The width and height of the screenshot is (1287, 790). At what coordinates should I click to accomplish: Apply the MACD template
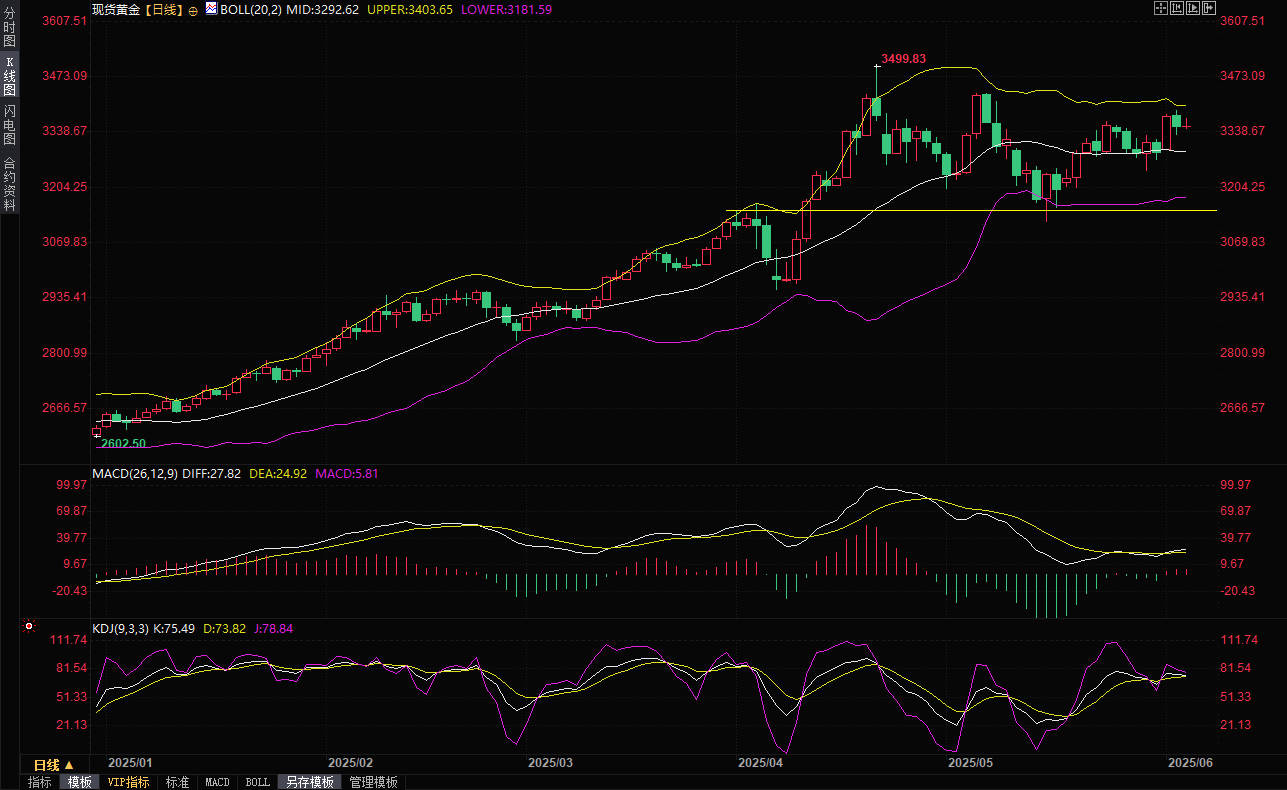[217, 782]
